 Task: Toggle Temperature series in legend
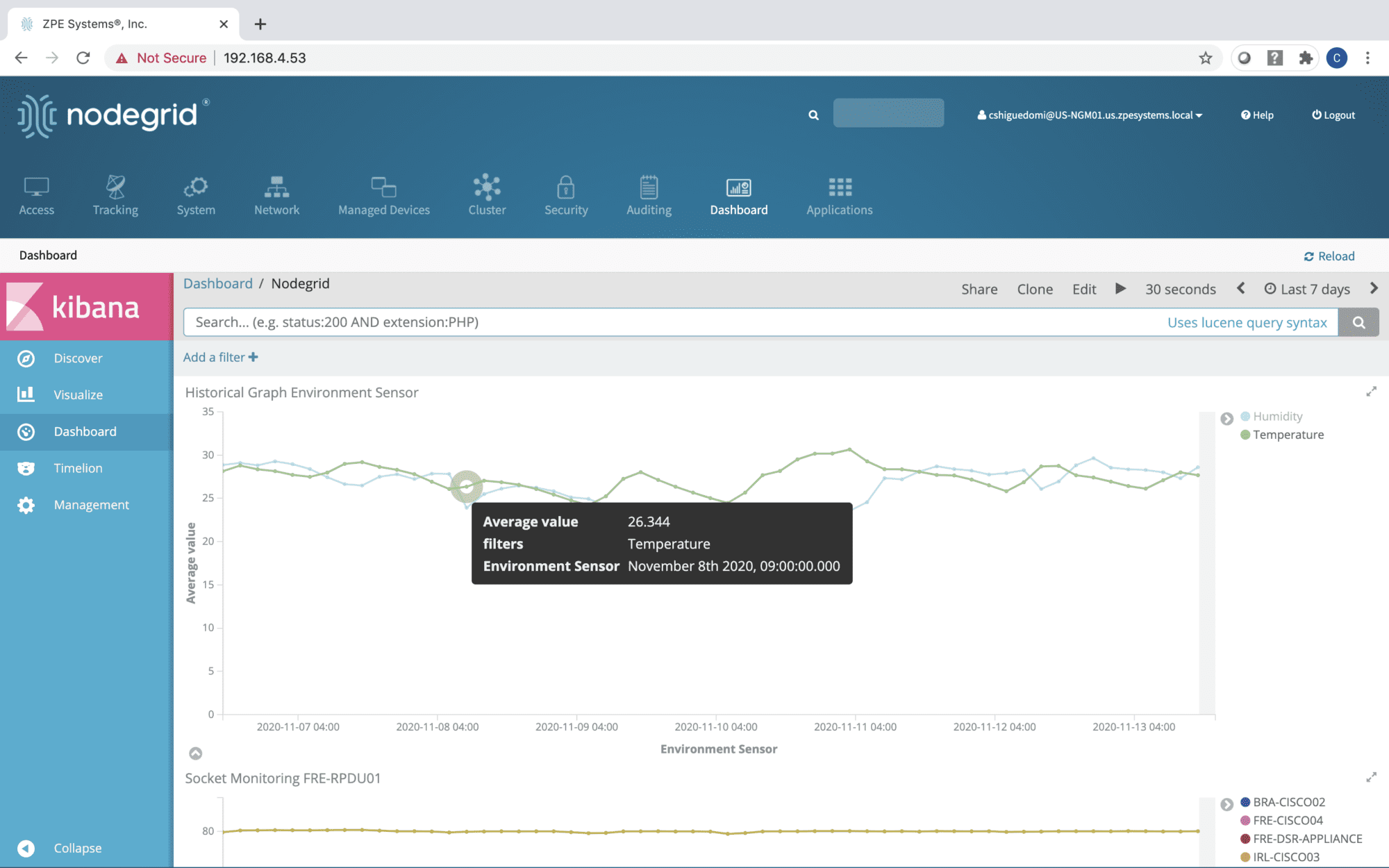tap(1288, 435)
